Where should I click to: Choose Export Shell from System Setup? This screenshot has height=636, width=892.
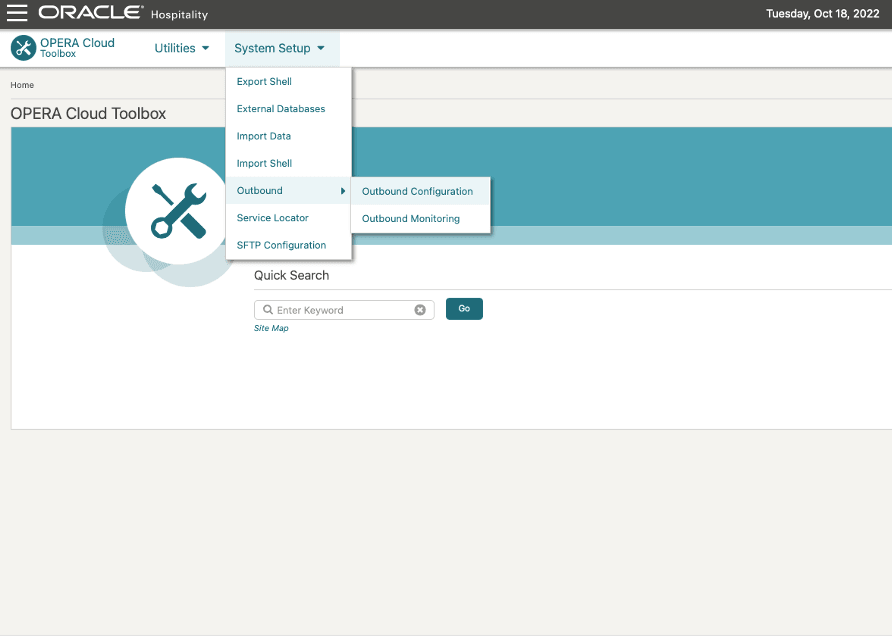coord(263,81)
